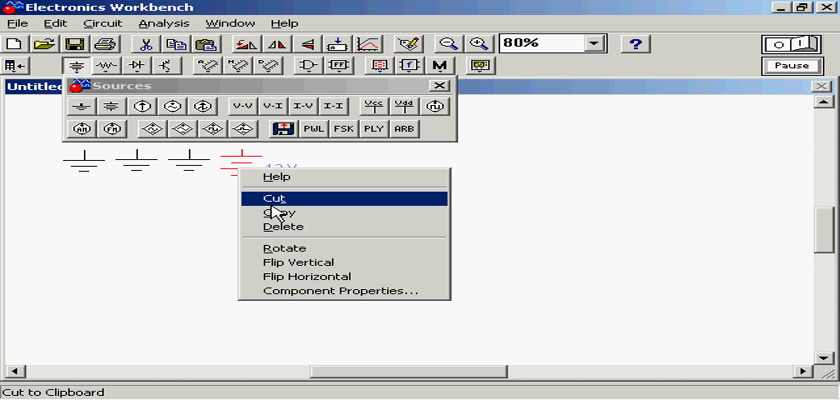This screenshot has width=840, height=400.
Task: Pick the Vcc voltage source
Action: pyautogui.click(x=374, y=107)
